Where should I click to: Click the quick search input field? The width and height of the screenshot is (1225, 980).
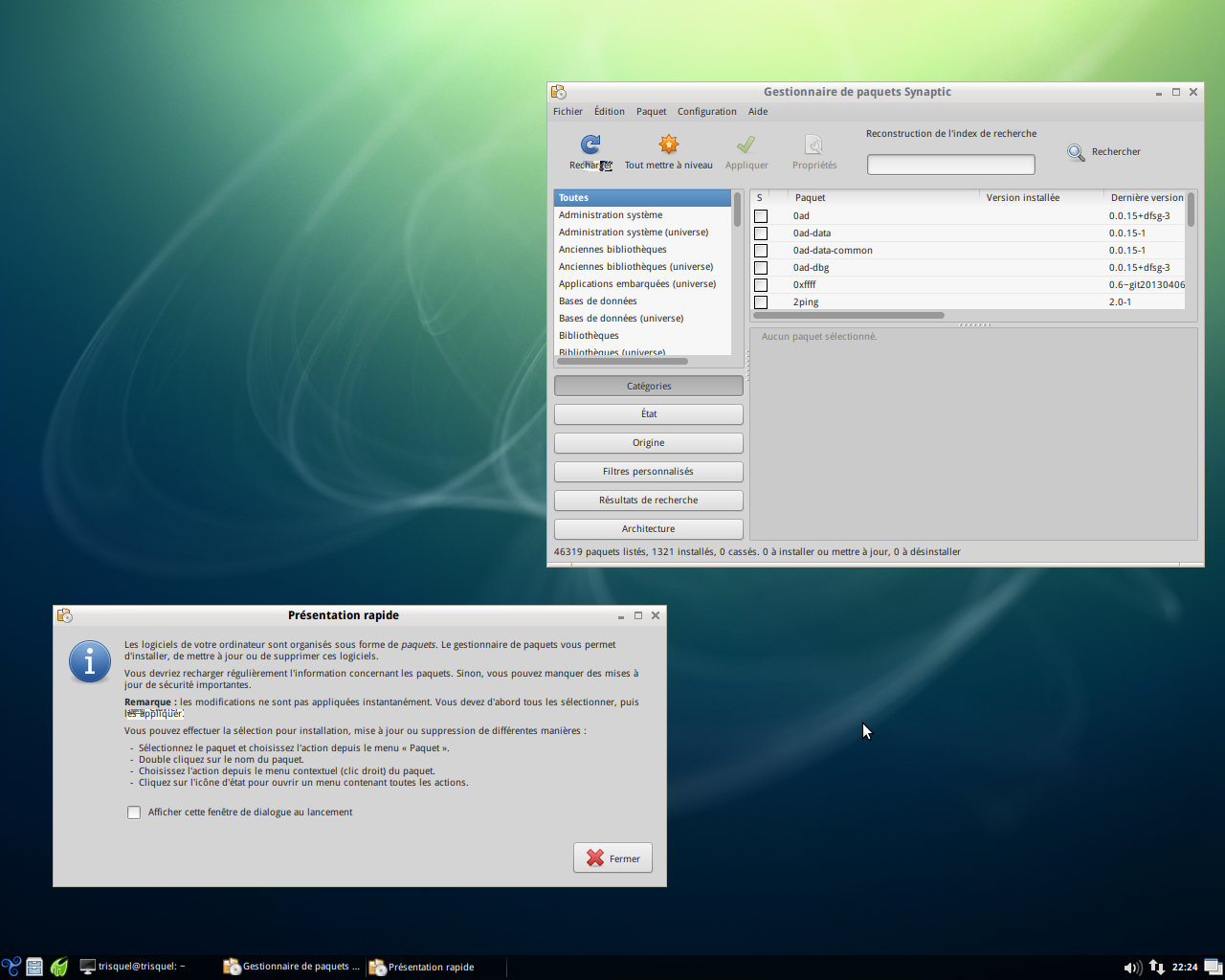pos(951,165)
